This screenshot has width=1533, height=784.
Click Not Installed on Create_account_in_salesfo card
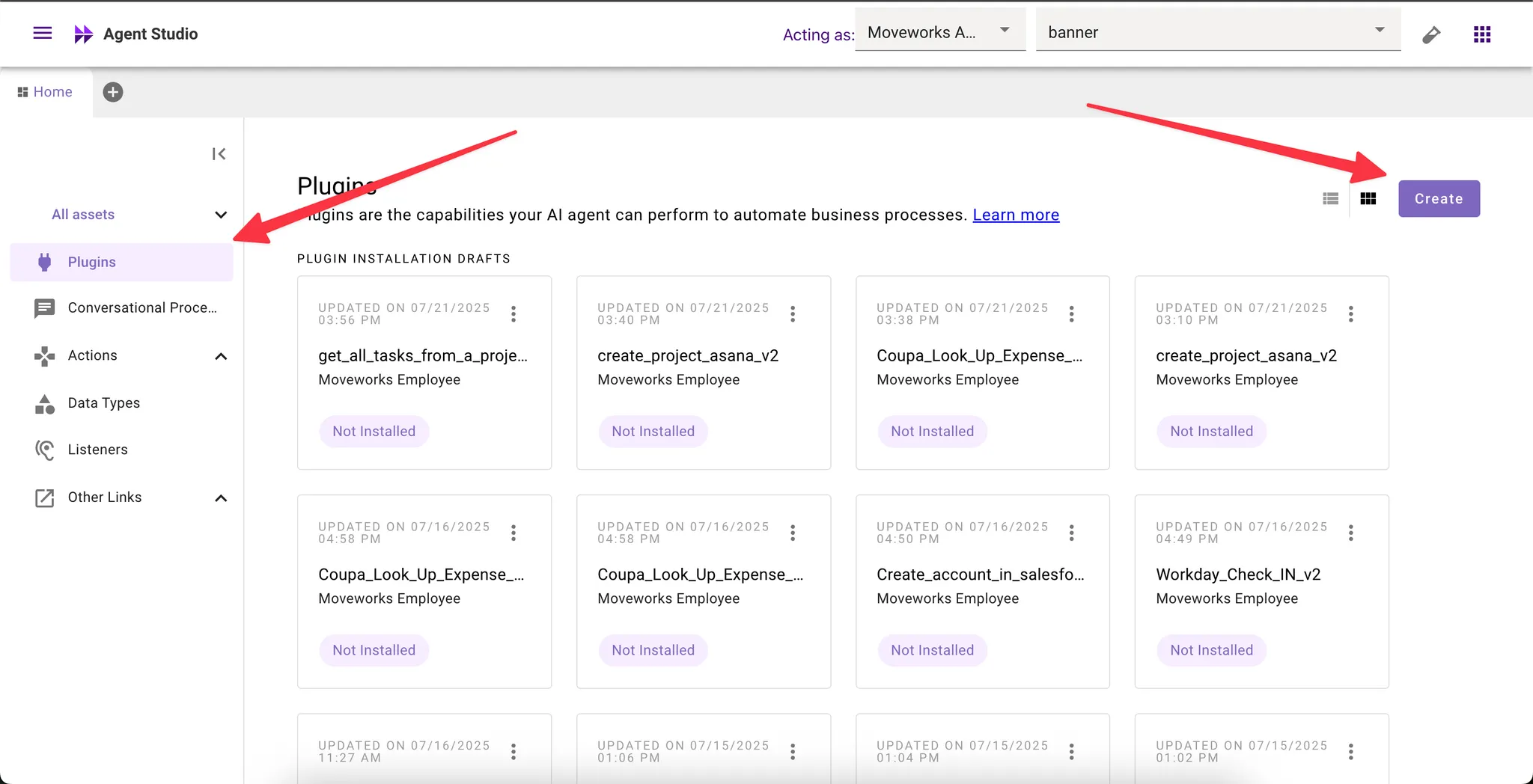[933, 651]
